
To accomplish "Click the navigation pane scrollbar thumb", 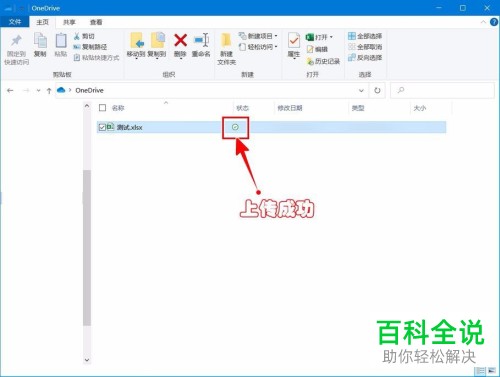I will [87, 247].
